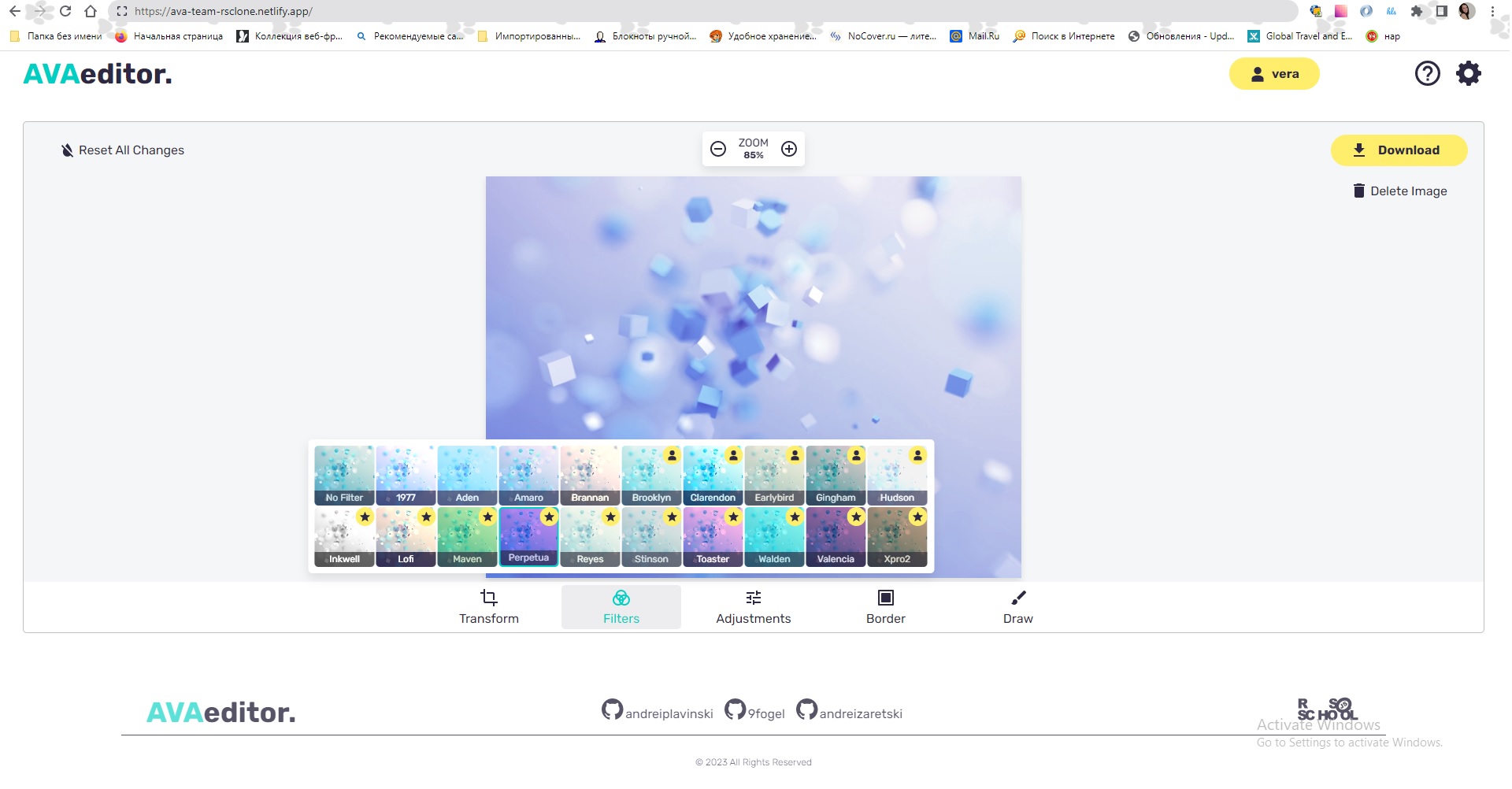
Task: Open the help question mark icon
Action: (1428, 73)
